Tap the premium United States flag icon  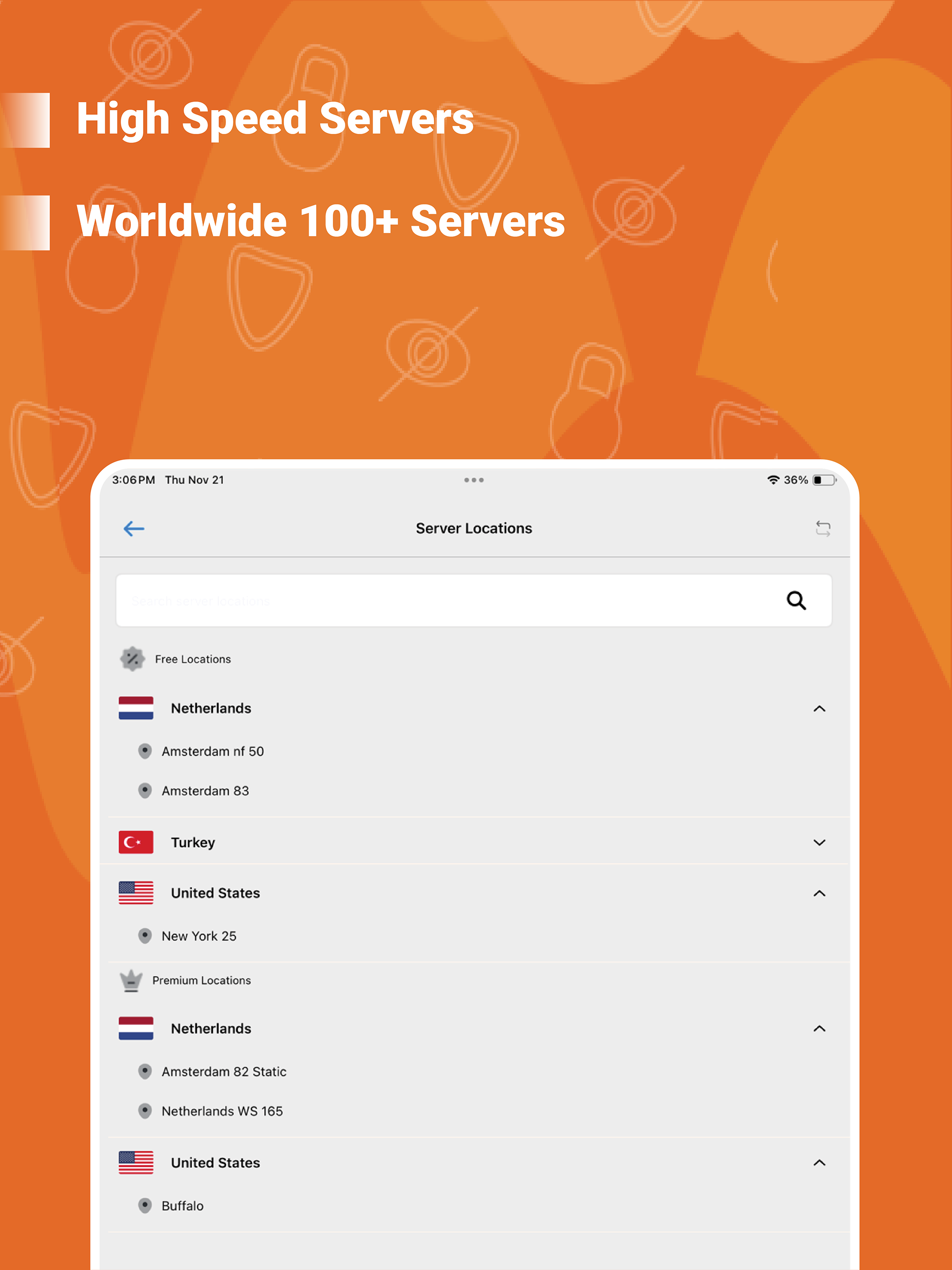pos(136,1163)
